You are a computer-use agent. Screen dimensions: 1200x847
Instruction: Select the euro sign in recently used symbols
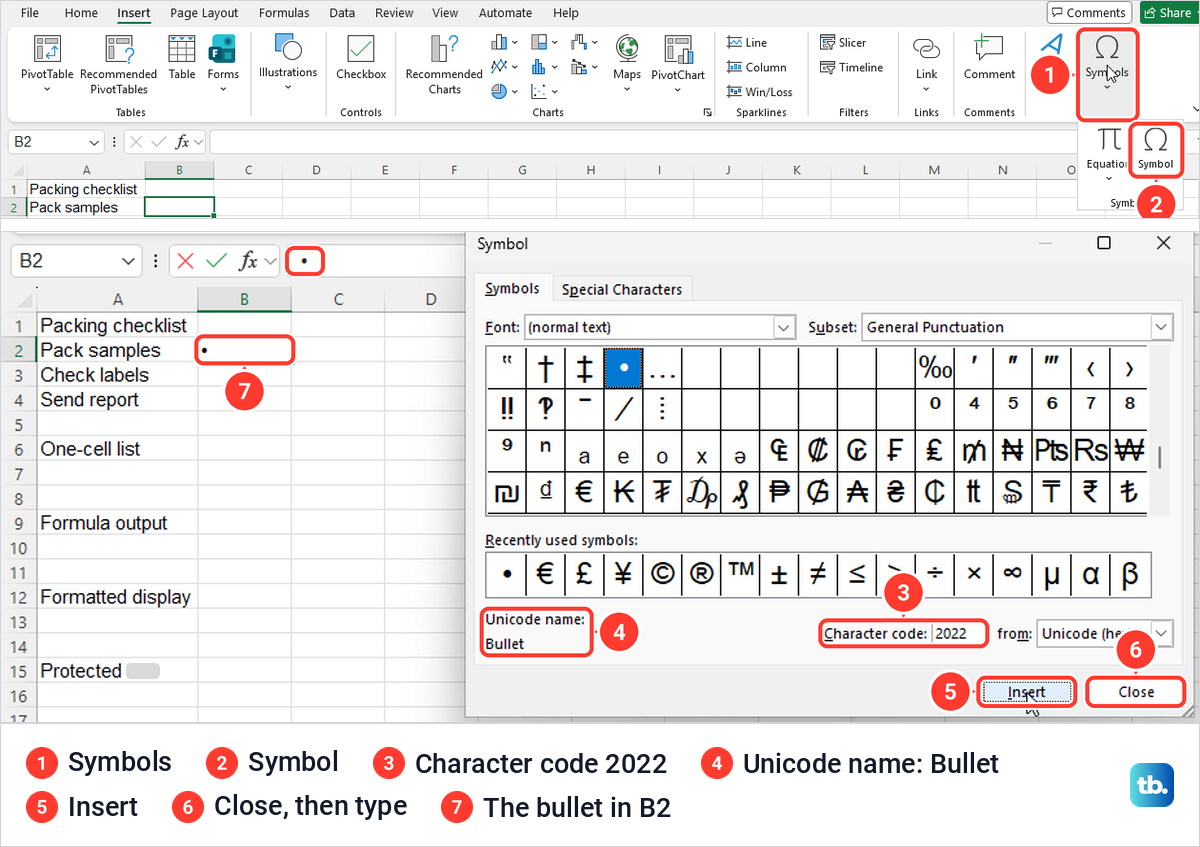[546, 574]
